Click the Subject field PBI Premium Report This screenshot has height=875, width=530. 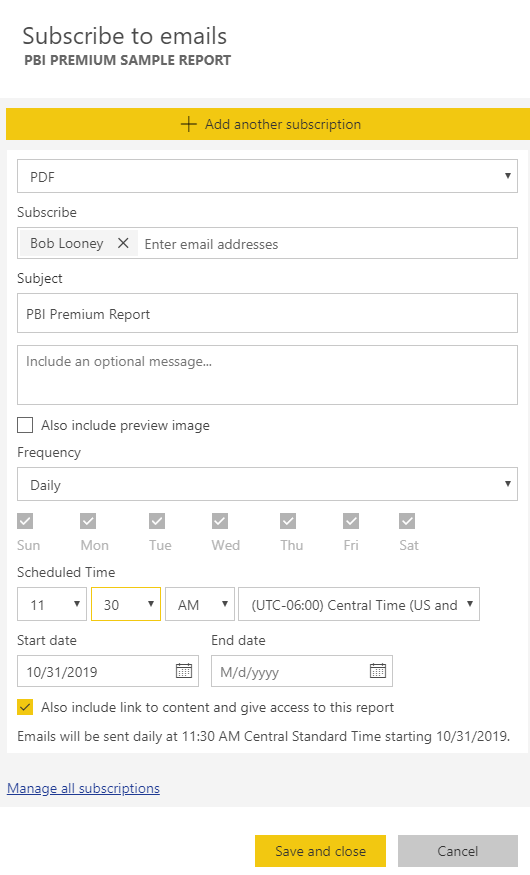267,314
